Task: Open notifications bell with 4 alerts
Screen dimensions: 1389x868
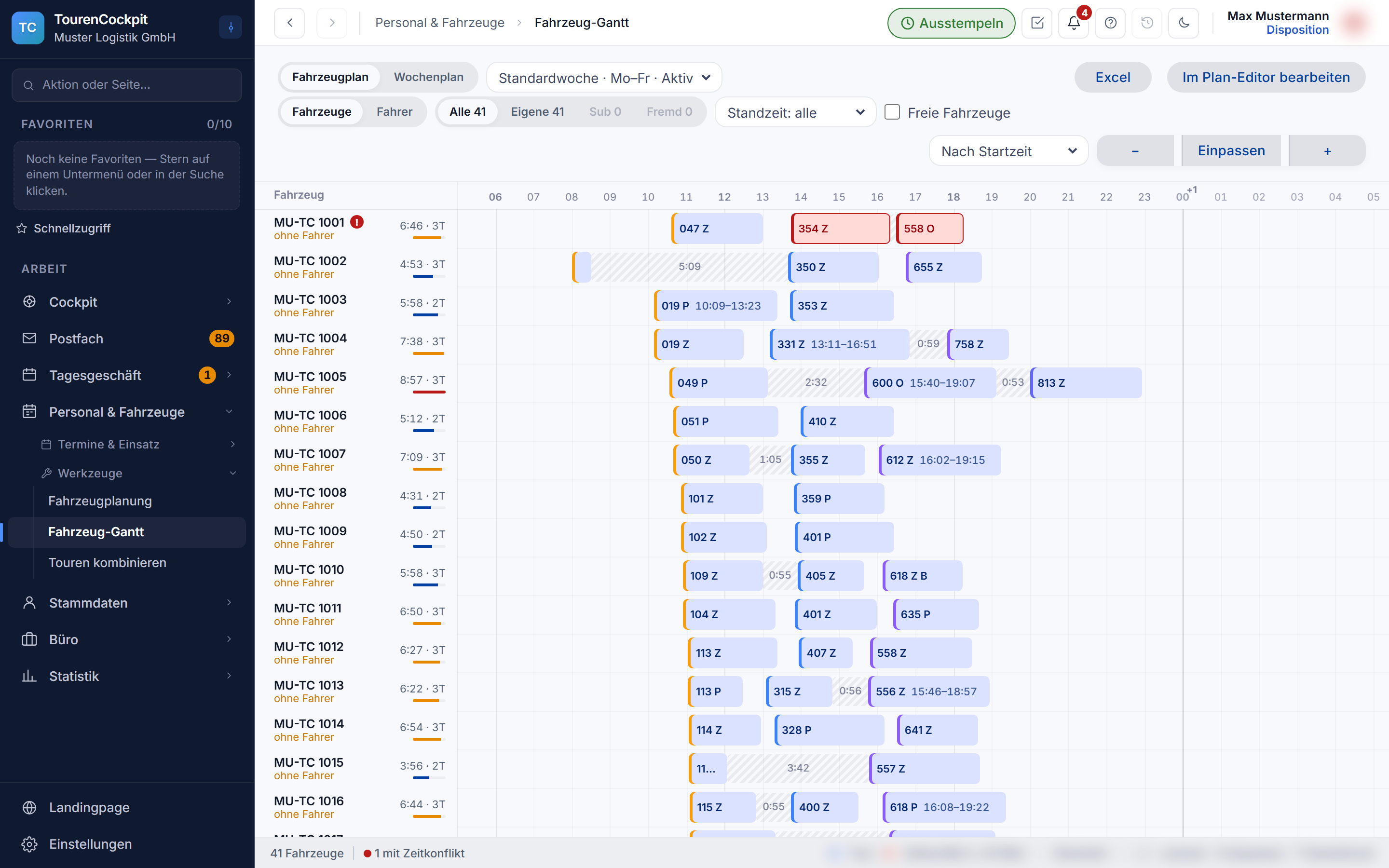Action: (x=1074, y=23)
